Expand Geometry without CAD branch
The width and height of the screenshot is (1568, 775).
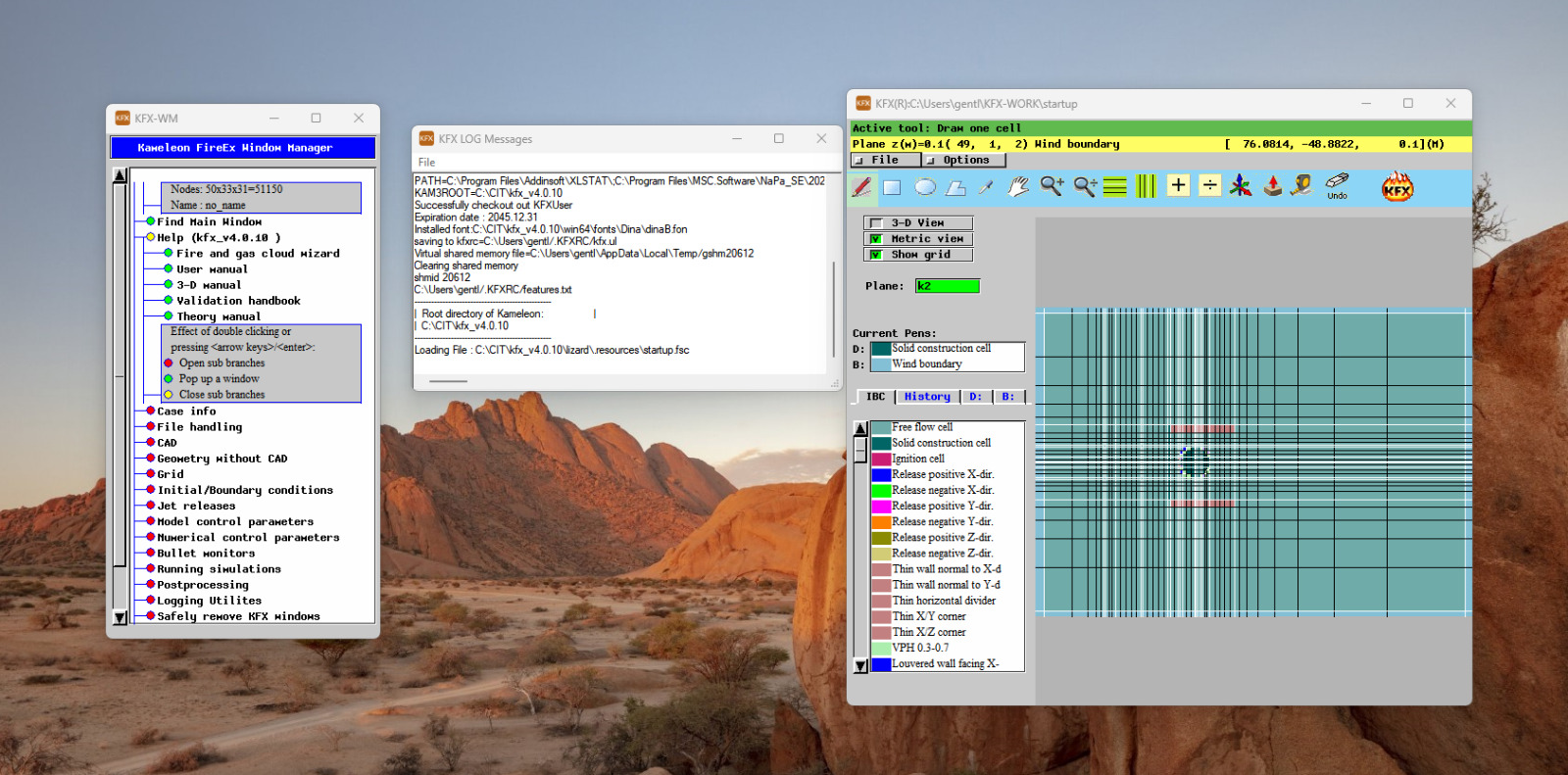point(150,458)
